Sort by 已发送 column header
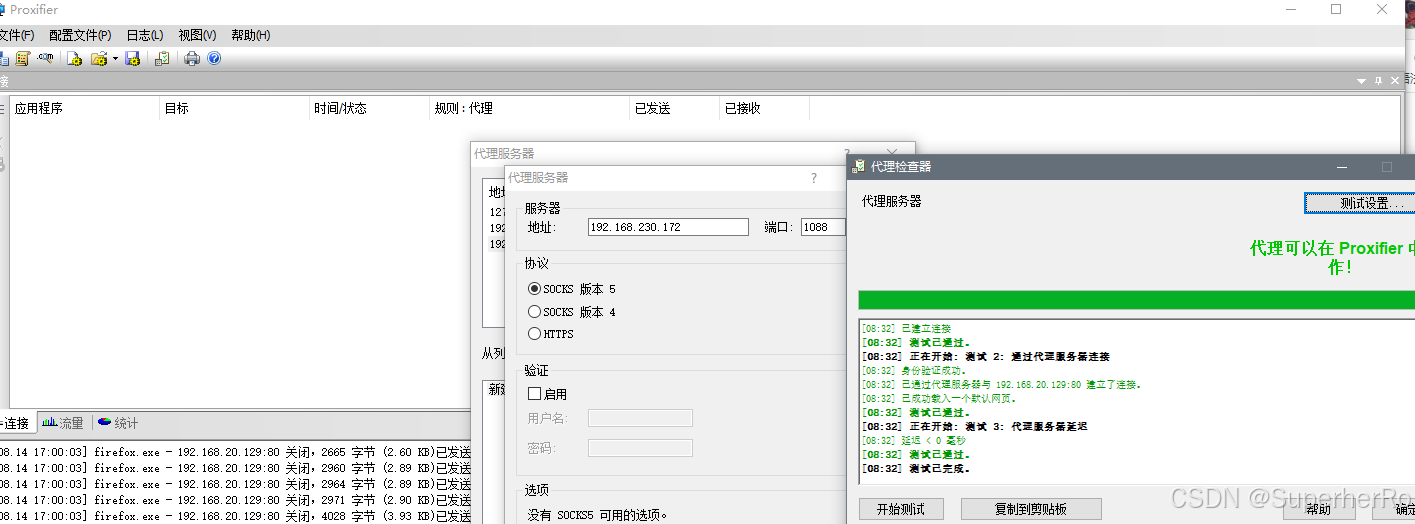 click(675, 108)
